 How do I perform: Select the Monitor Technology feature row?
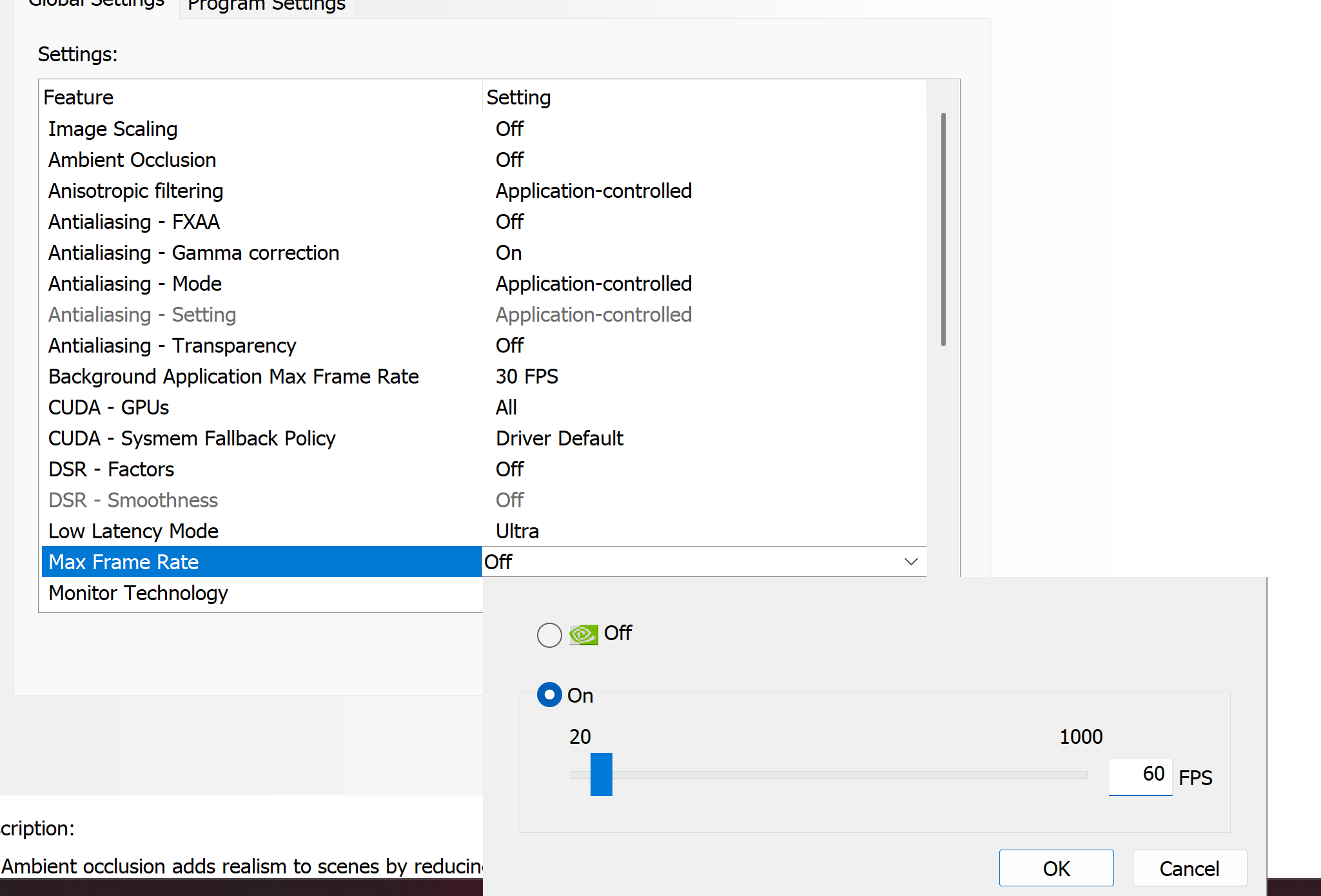click(x=138, y=593)
